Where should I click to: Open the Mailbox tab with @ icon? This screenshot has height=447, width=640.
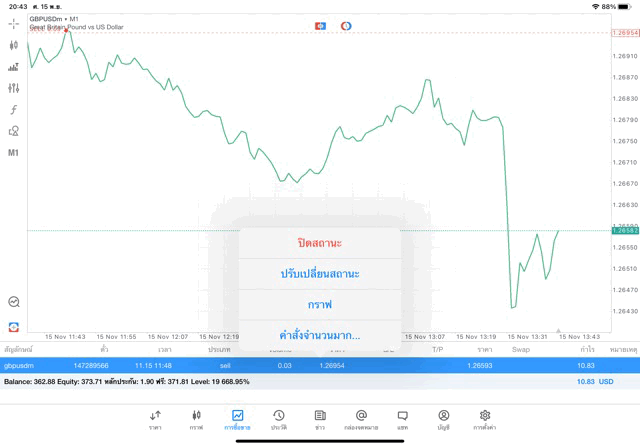click(361, 419)
